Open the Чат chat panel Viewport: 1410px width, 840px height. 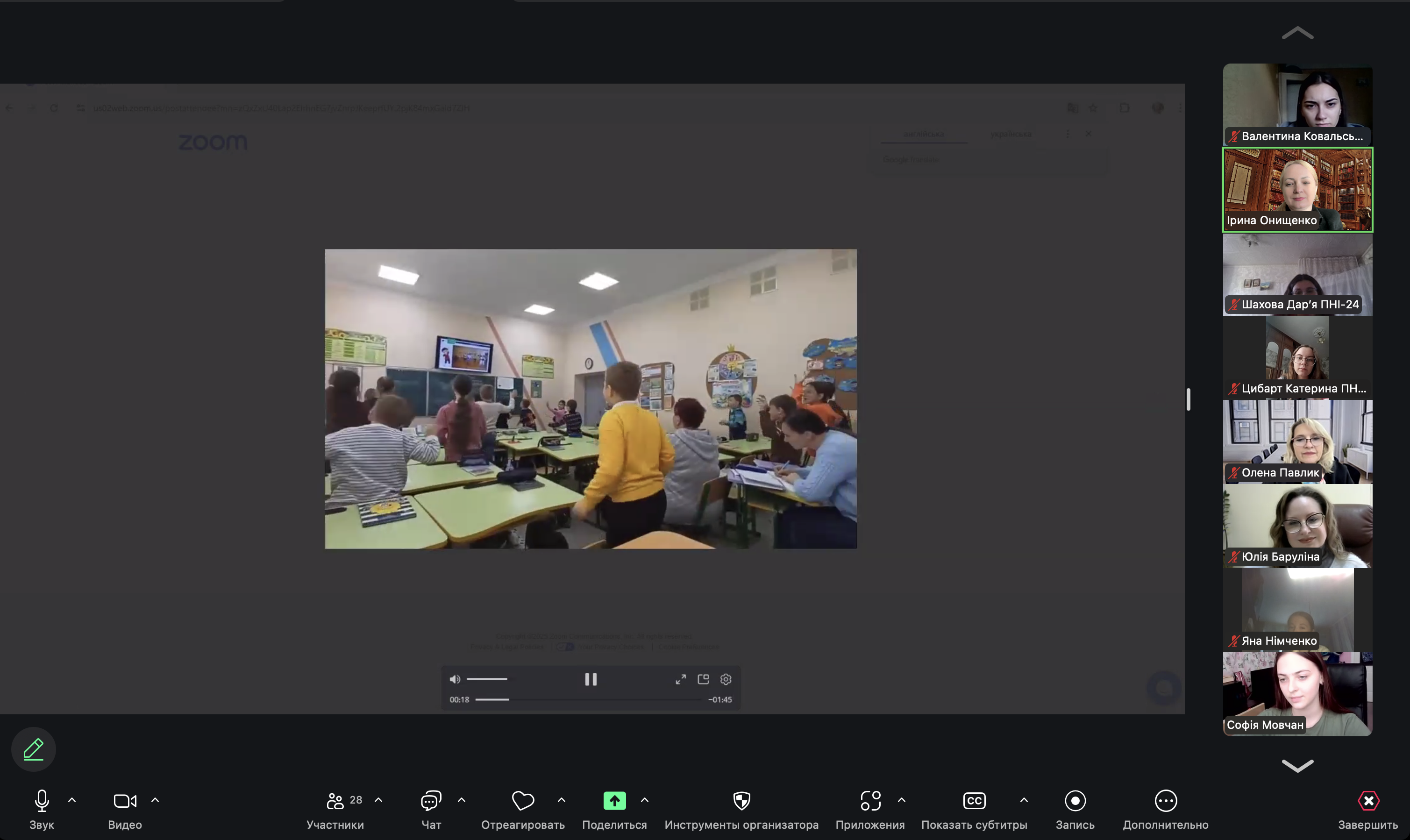pos(431,801)
